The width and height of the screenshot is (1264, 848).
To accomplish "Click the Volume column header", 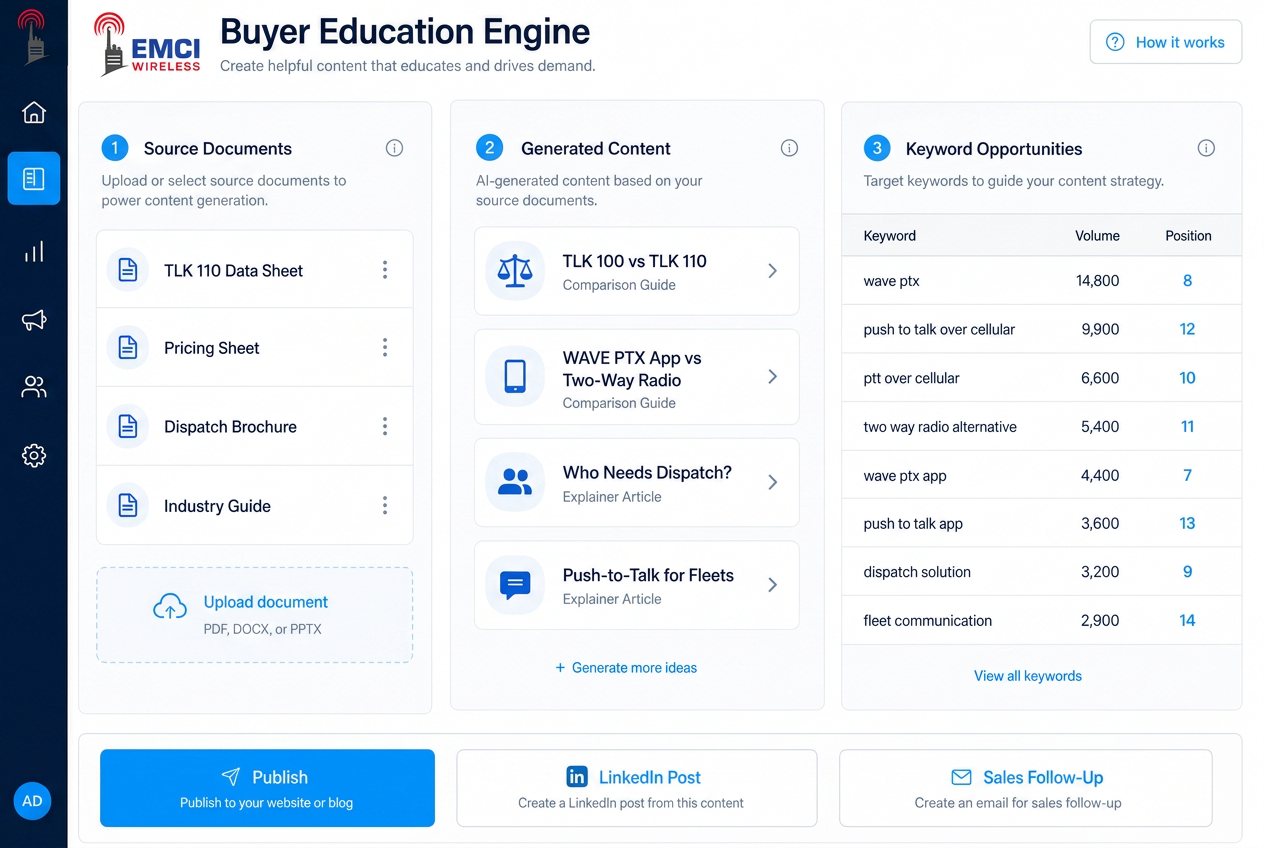I will pyautogui.click(x=1097, y=236).
